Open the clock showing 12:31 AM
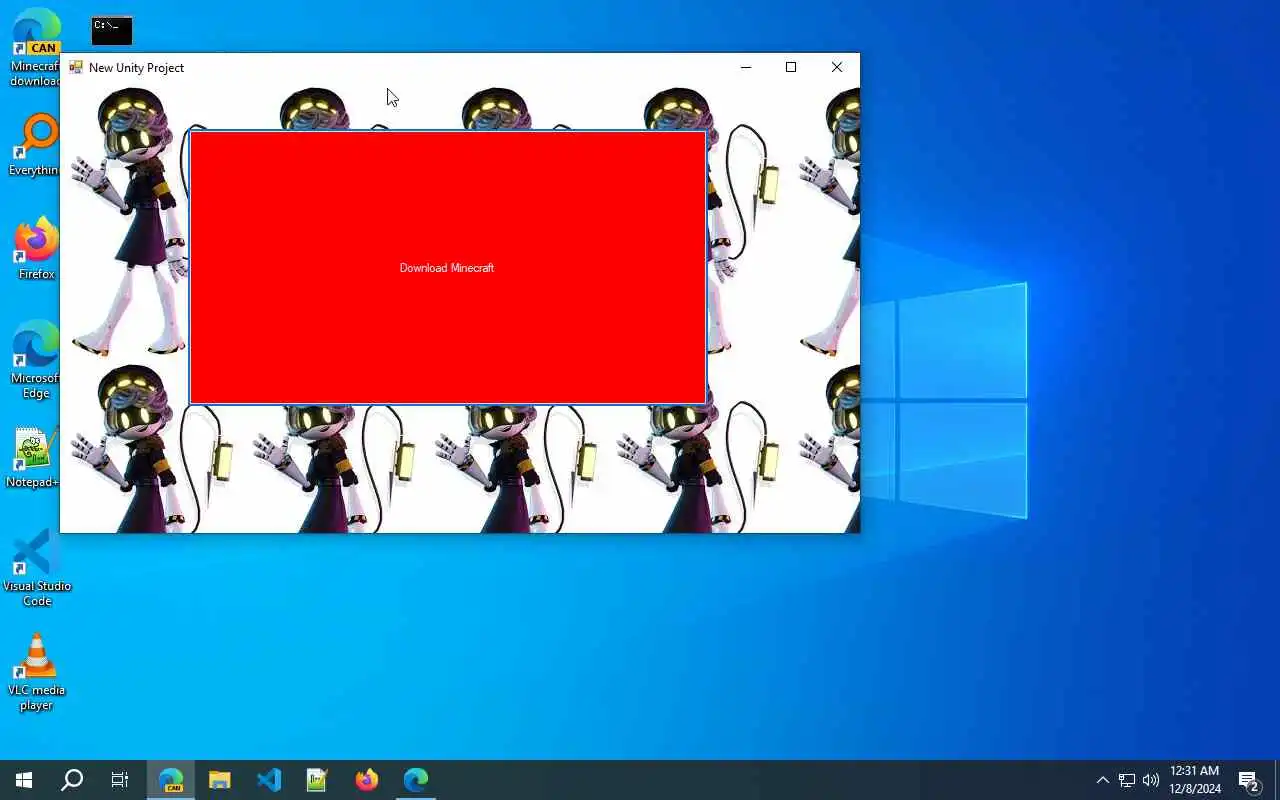The height and width of the screenshot is (800, 1280). 1195,780
